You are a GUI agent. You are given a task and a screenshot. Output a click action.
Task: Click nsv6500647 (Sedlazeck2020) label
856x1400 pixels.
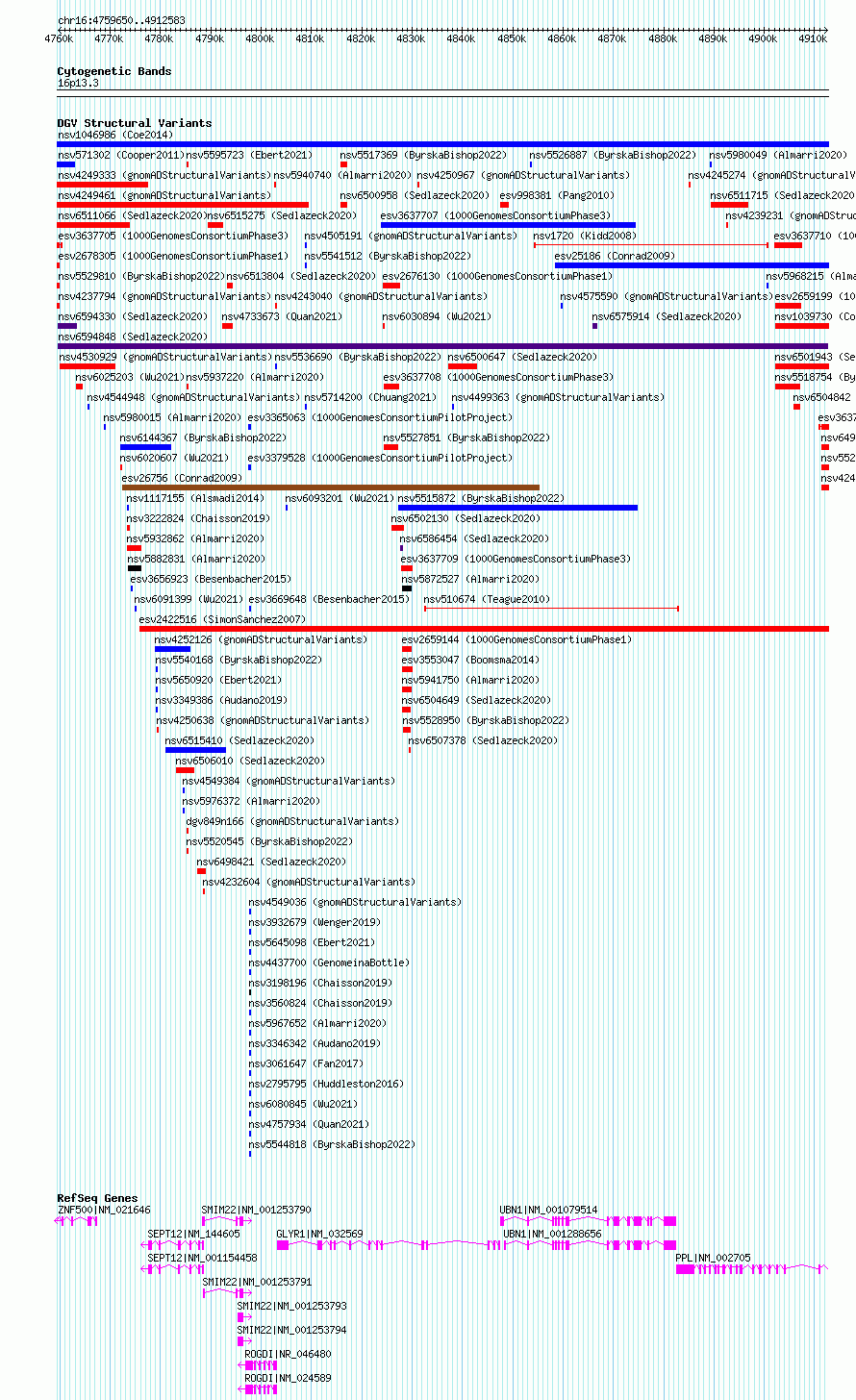[x=522, y=358]
